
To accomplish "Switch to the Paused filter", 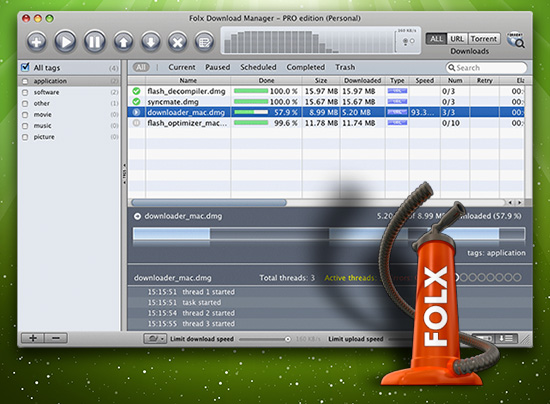I will [217, 67].
